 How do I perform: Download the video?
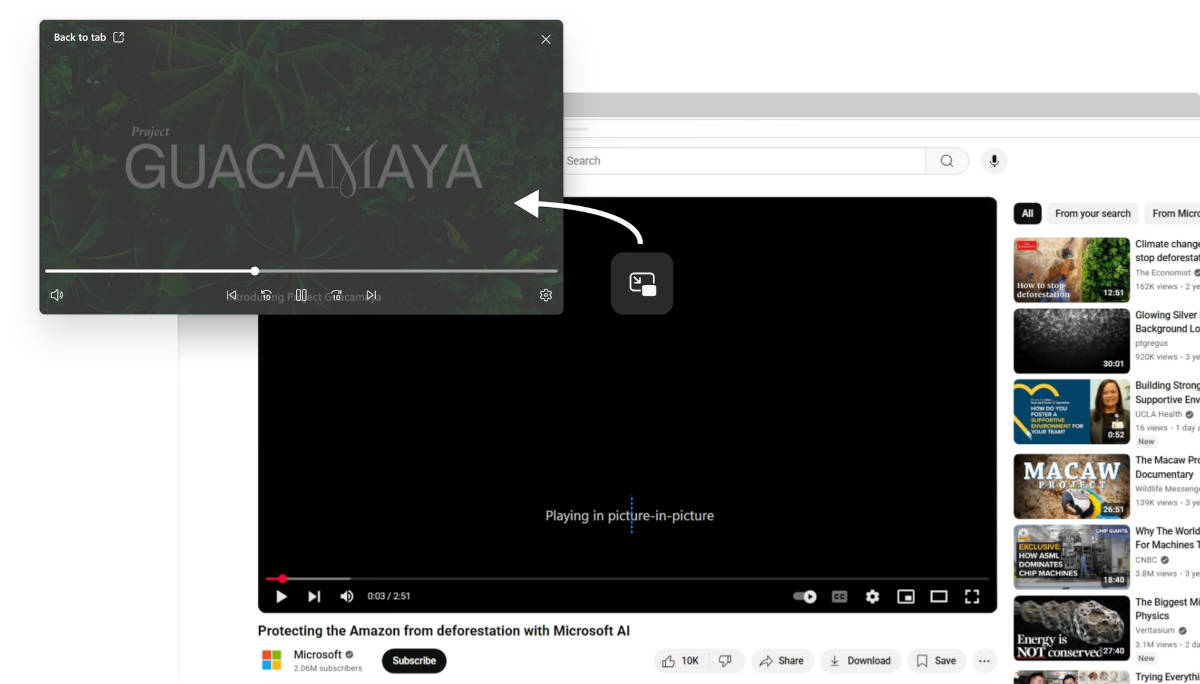[x=860, y=661]
